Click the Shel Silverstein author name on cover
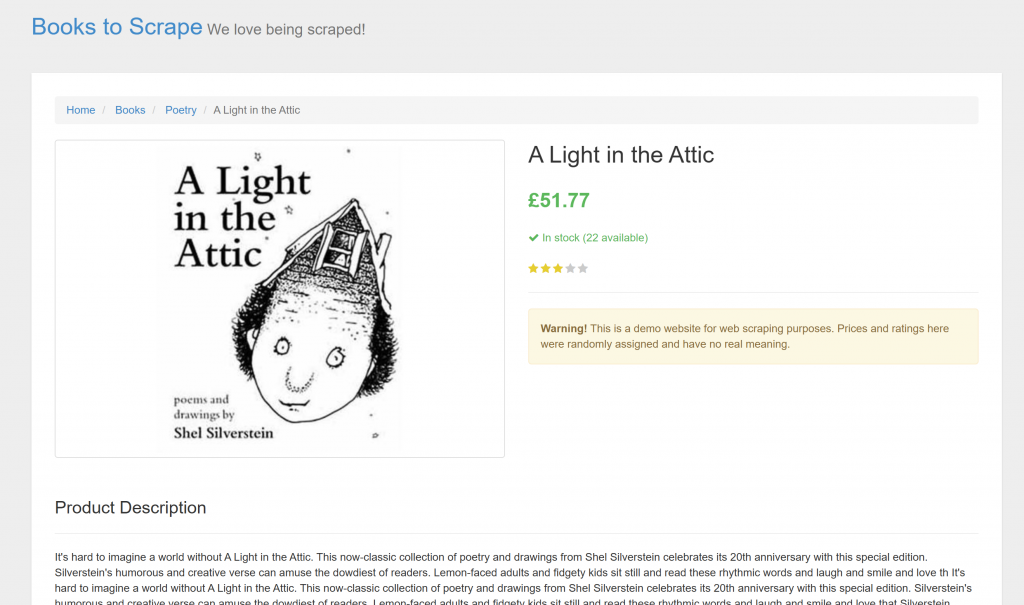The image size is (1024, 605). [223, 433]
